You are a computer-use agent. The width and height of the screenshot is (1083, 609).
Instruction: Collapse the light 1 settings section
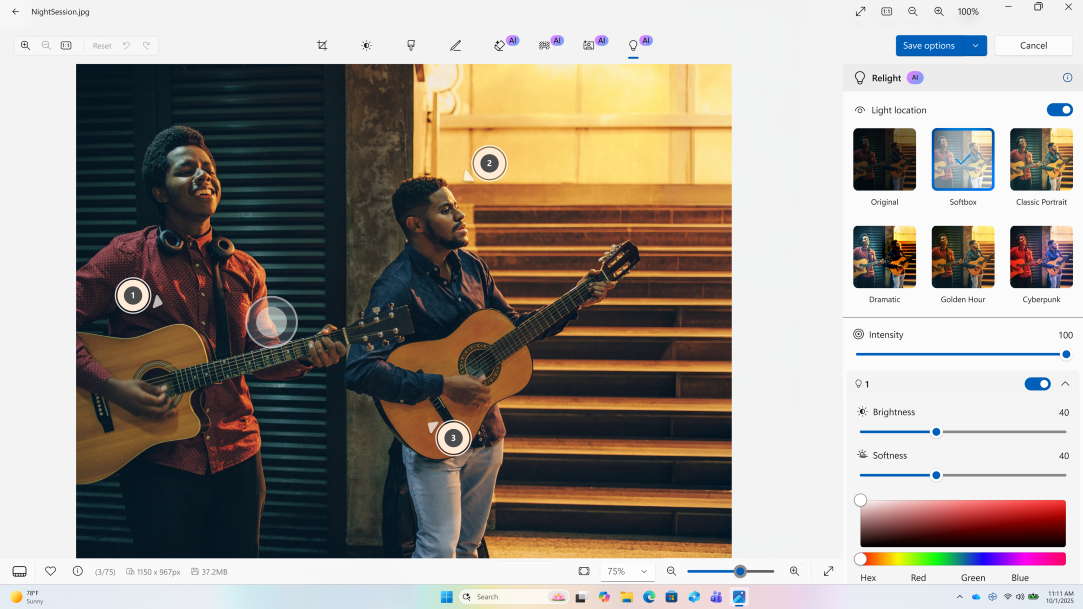(x=1065, y=383)
